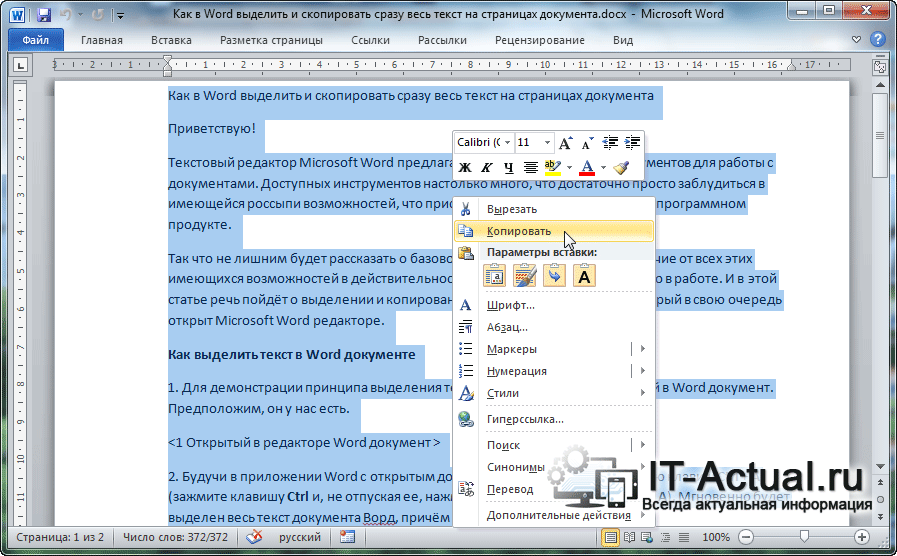Screen dimensions: 897x556
Task: Expand Стили submenu
Action: click(x=554, y=393)
